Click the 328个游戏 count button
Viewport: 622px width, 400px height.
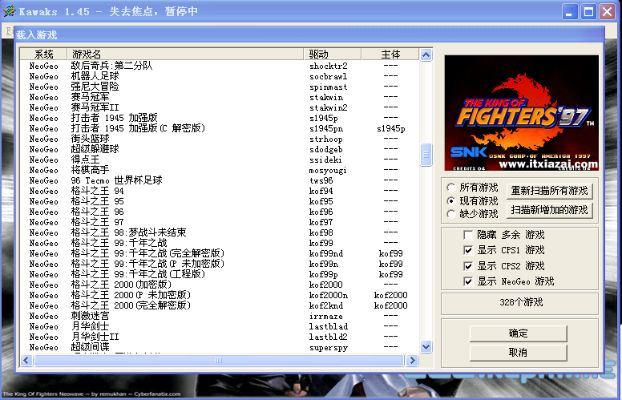[520, 303]
